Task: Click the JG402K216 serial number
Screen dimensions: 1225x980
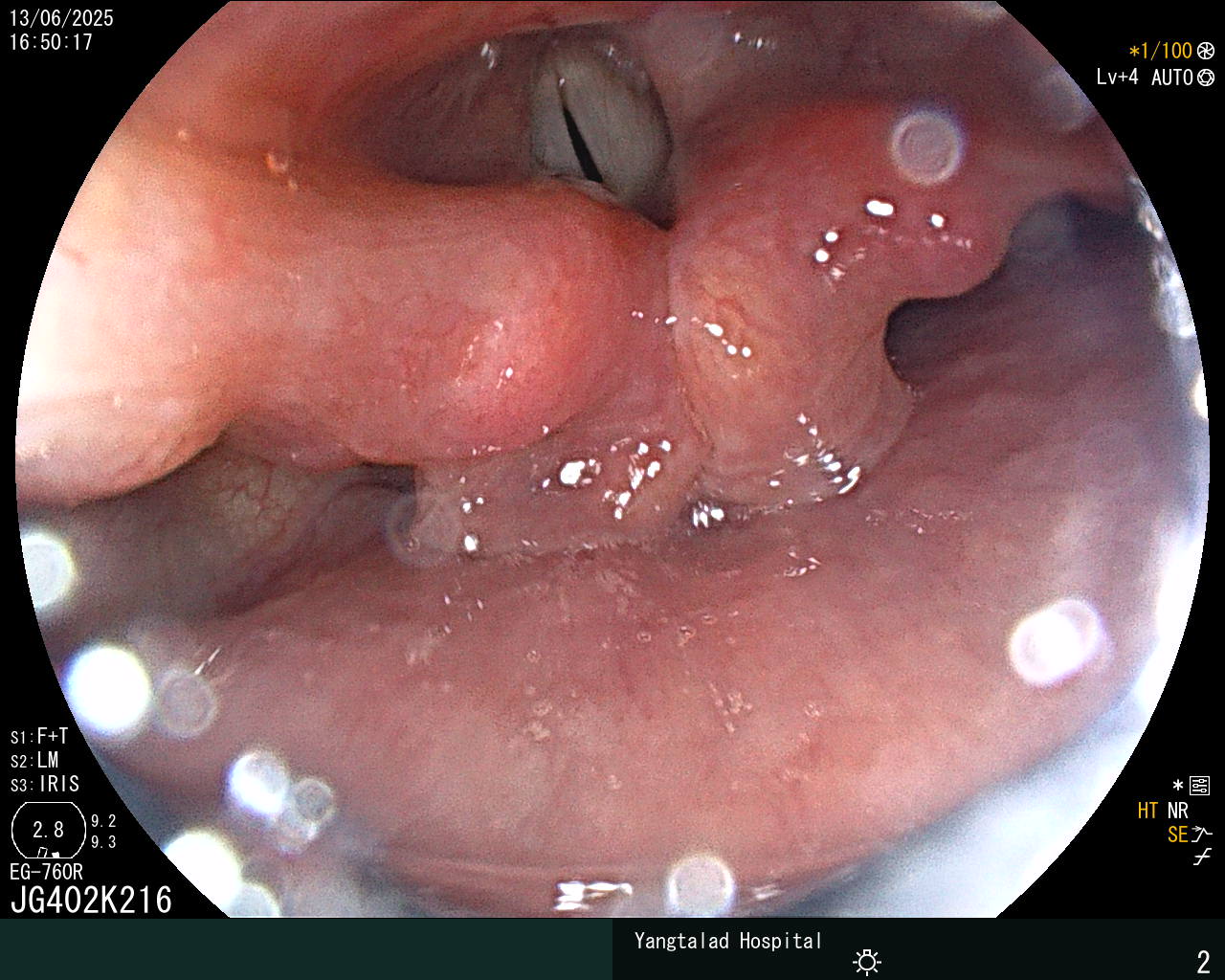Action: [92, 900]
